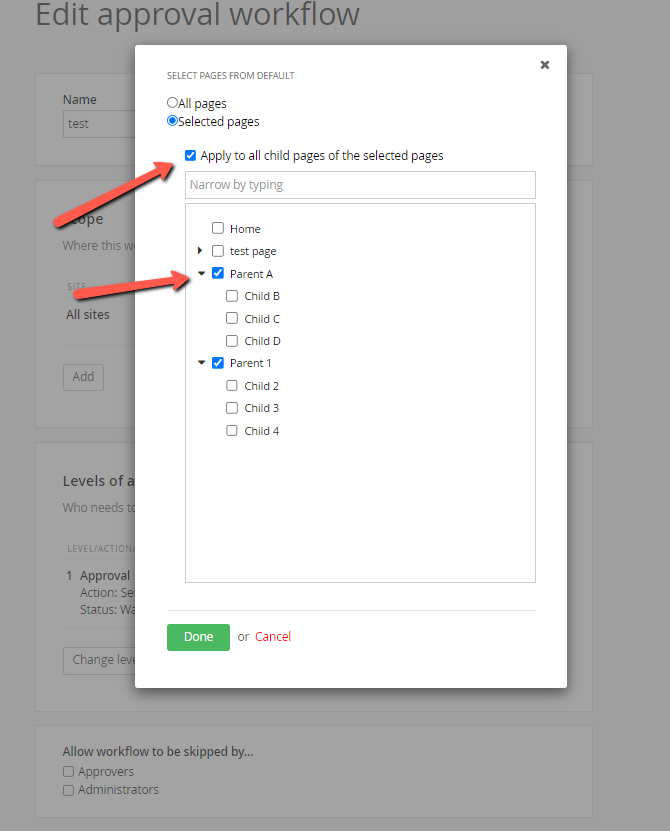Click the Child 4 label

[261, 431]
